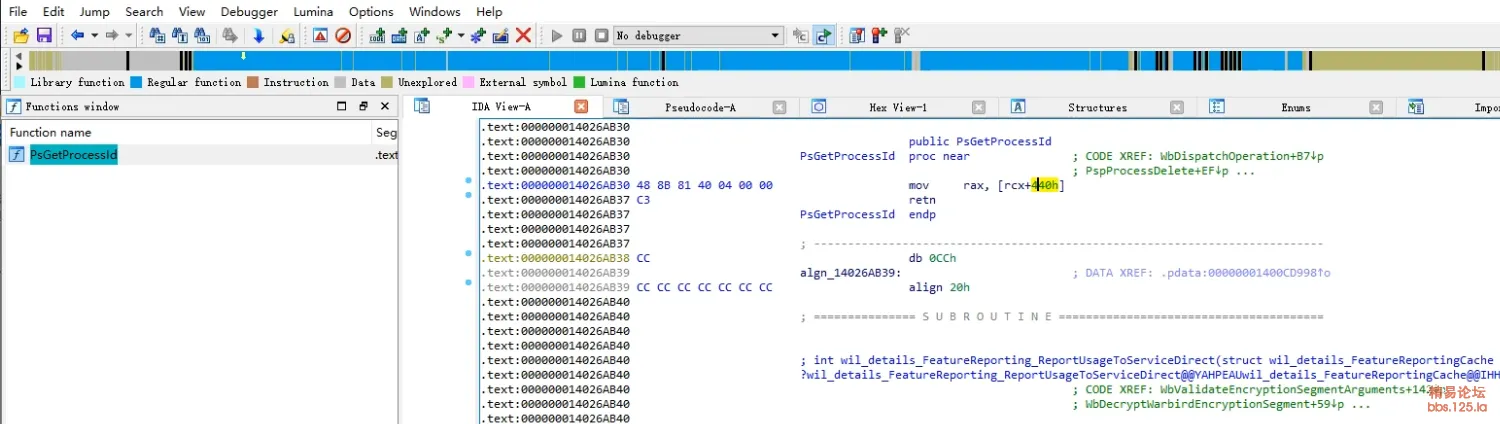
Task: Switch to the Hex View-1 tab
Action: pos(897,107)
